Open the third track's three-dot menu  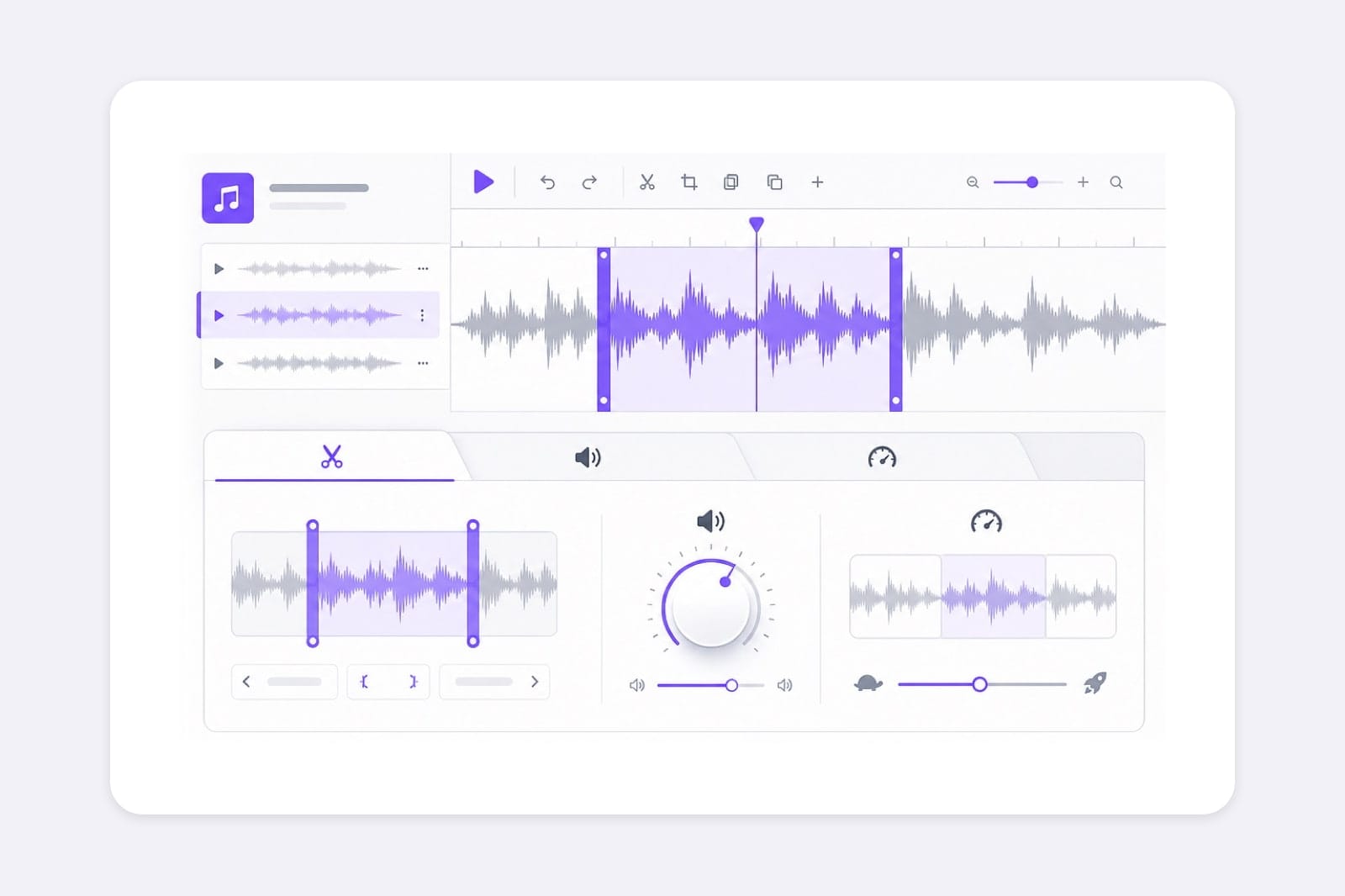pos(423,363)
